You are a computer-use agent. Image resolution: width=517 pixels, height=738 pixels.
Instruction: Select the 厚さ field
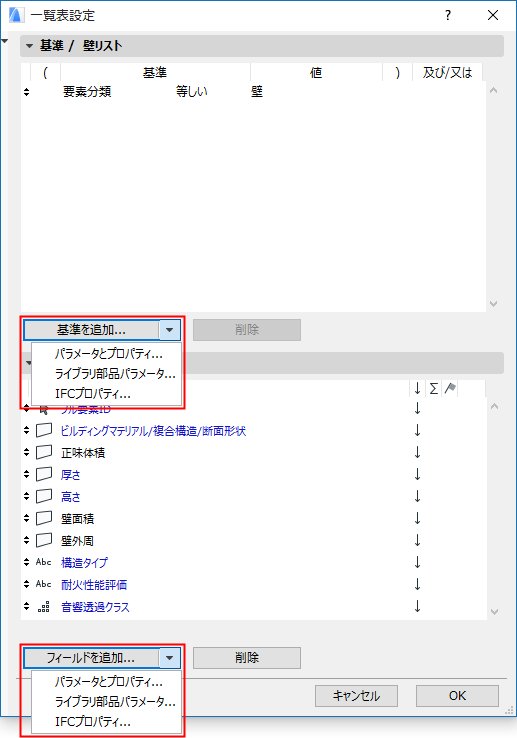click(x=71, y=474)
